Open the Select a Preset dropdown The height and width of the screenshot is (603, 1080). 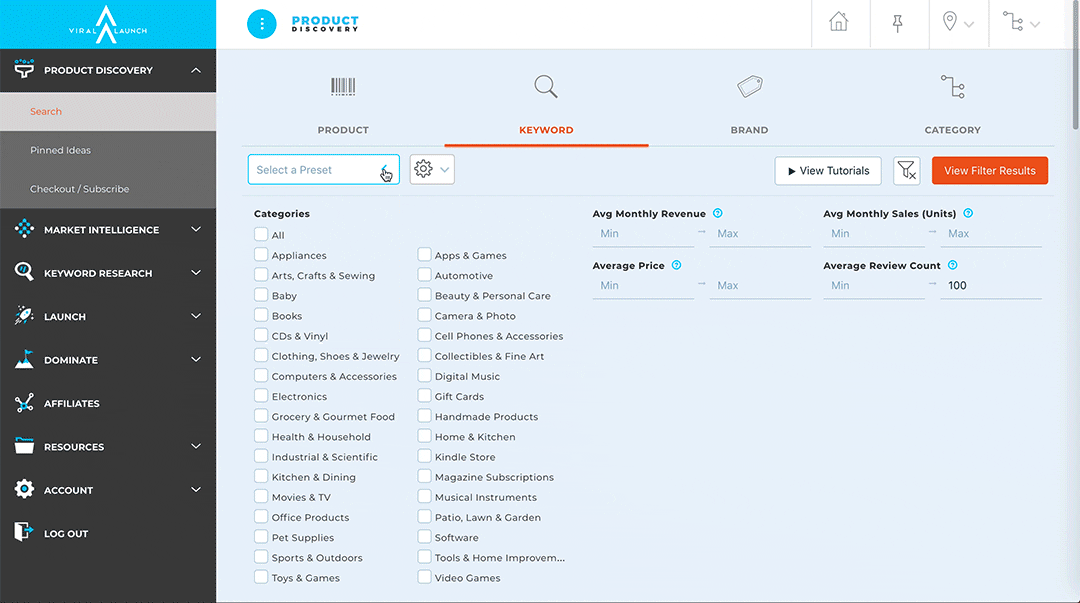pos(323,170)
